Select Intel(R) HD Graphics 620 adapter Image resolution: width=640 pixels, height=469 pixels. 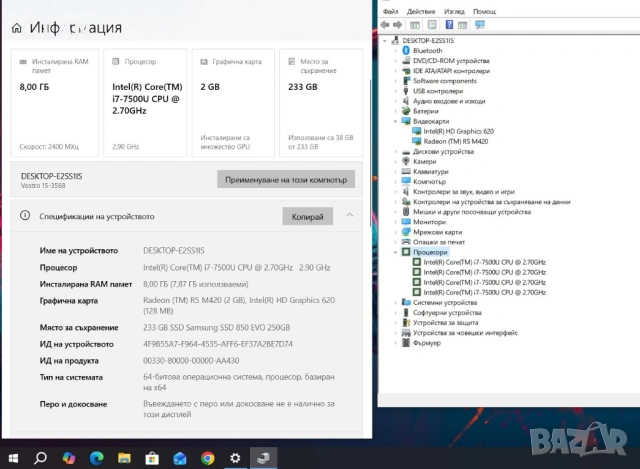[x=458, y=131]
